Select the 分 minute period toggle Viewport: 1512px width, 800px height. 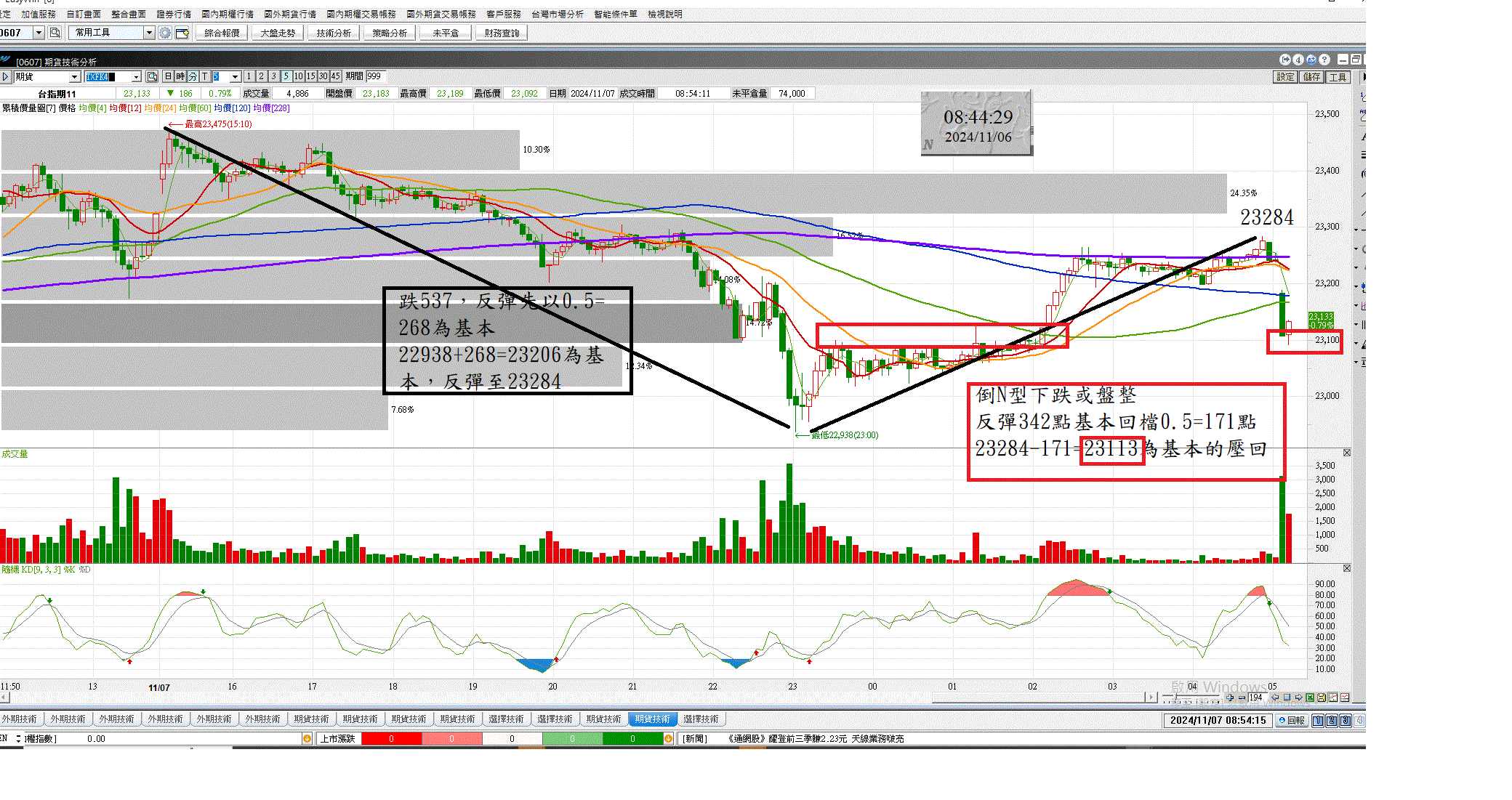(x=193, y=76)
